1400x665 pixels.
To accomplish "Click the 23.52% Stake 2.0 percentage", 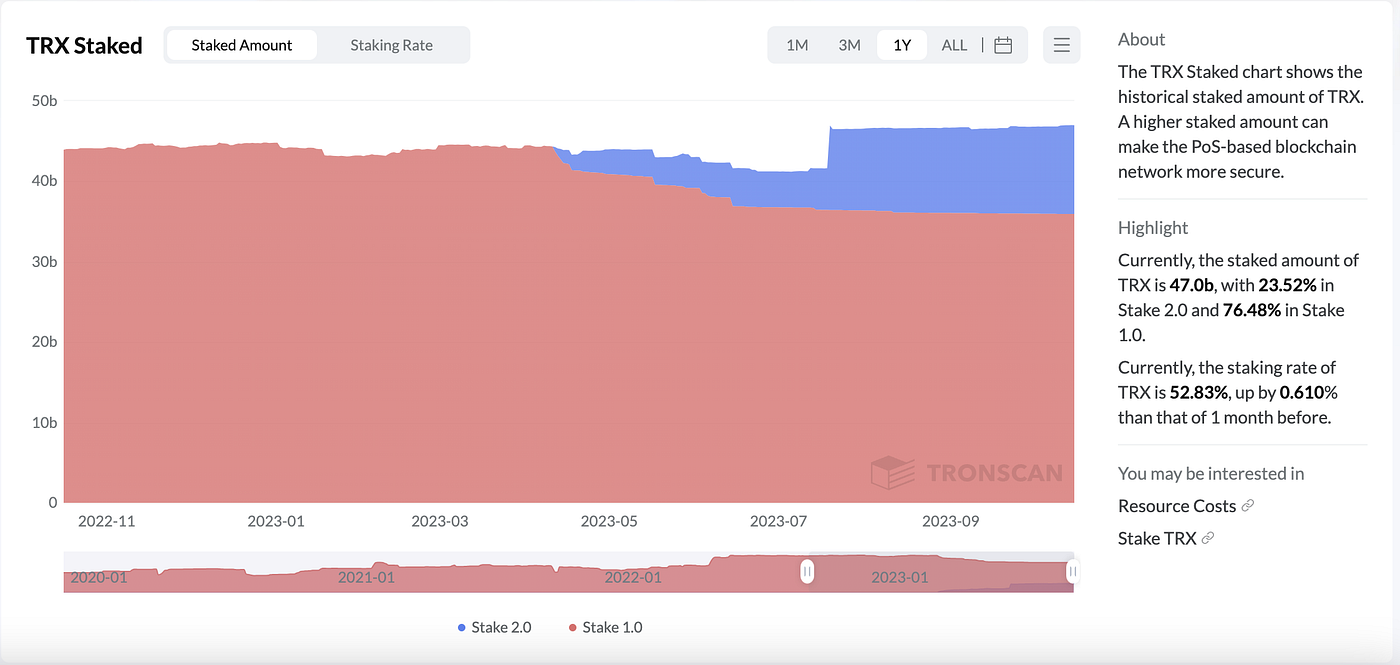I will coord(1289,285).
